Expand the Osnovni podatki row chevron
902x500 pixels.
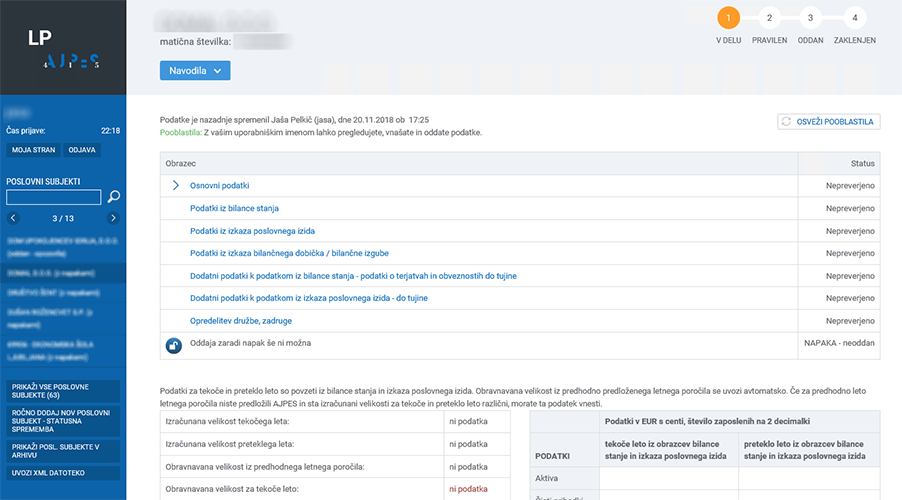click(x=175, y=186)
